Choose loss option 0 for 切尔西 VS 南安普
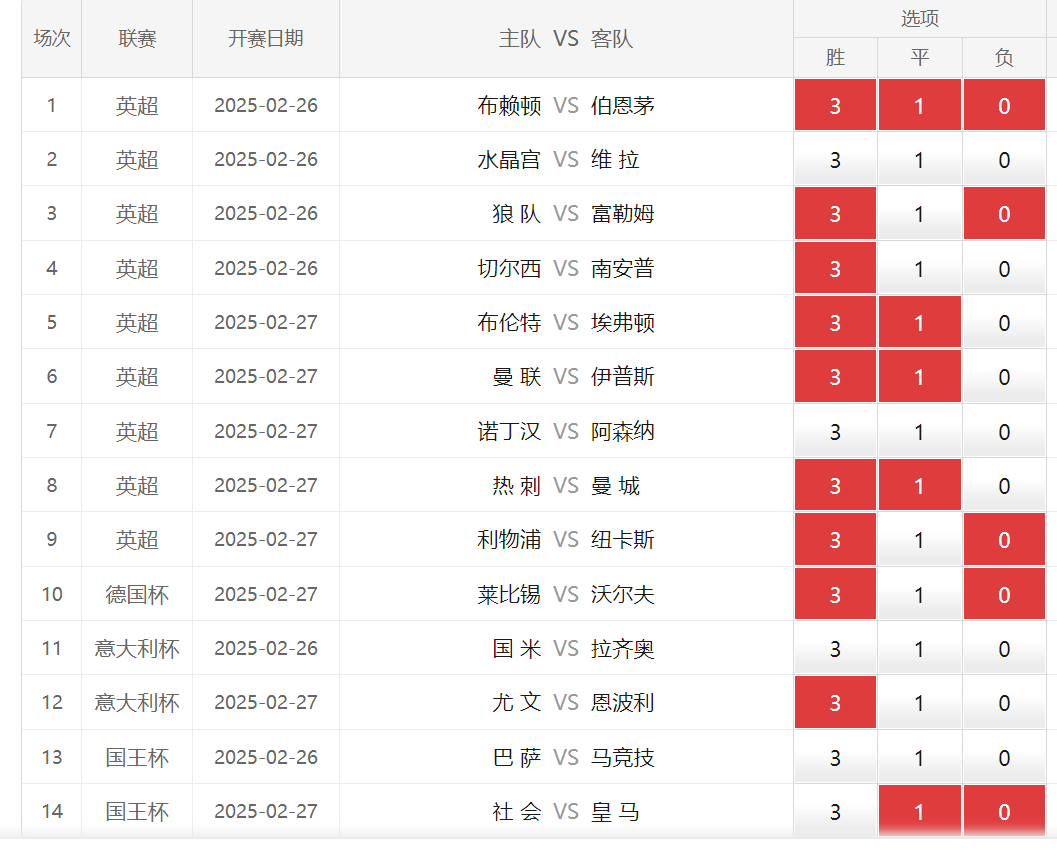 tap(1004, 268)
